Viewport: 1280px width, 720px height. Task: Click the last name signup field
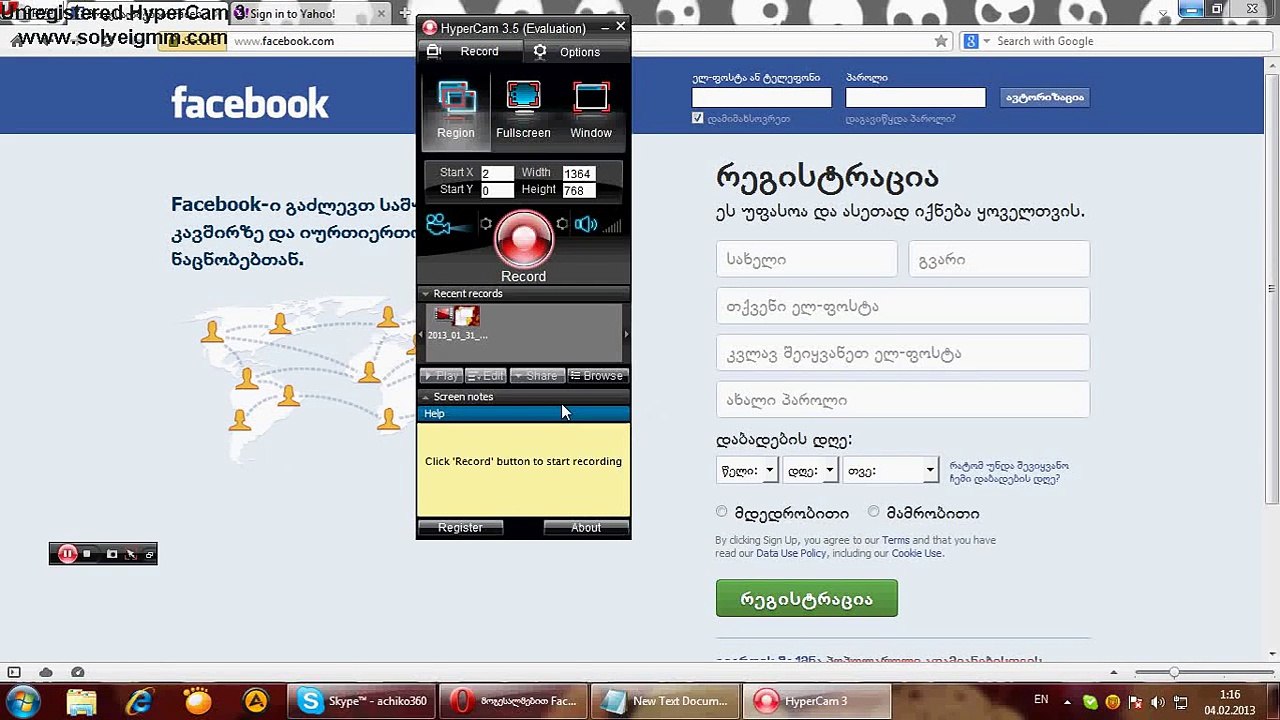click(x=999, y=259)
